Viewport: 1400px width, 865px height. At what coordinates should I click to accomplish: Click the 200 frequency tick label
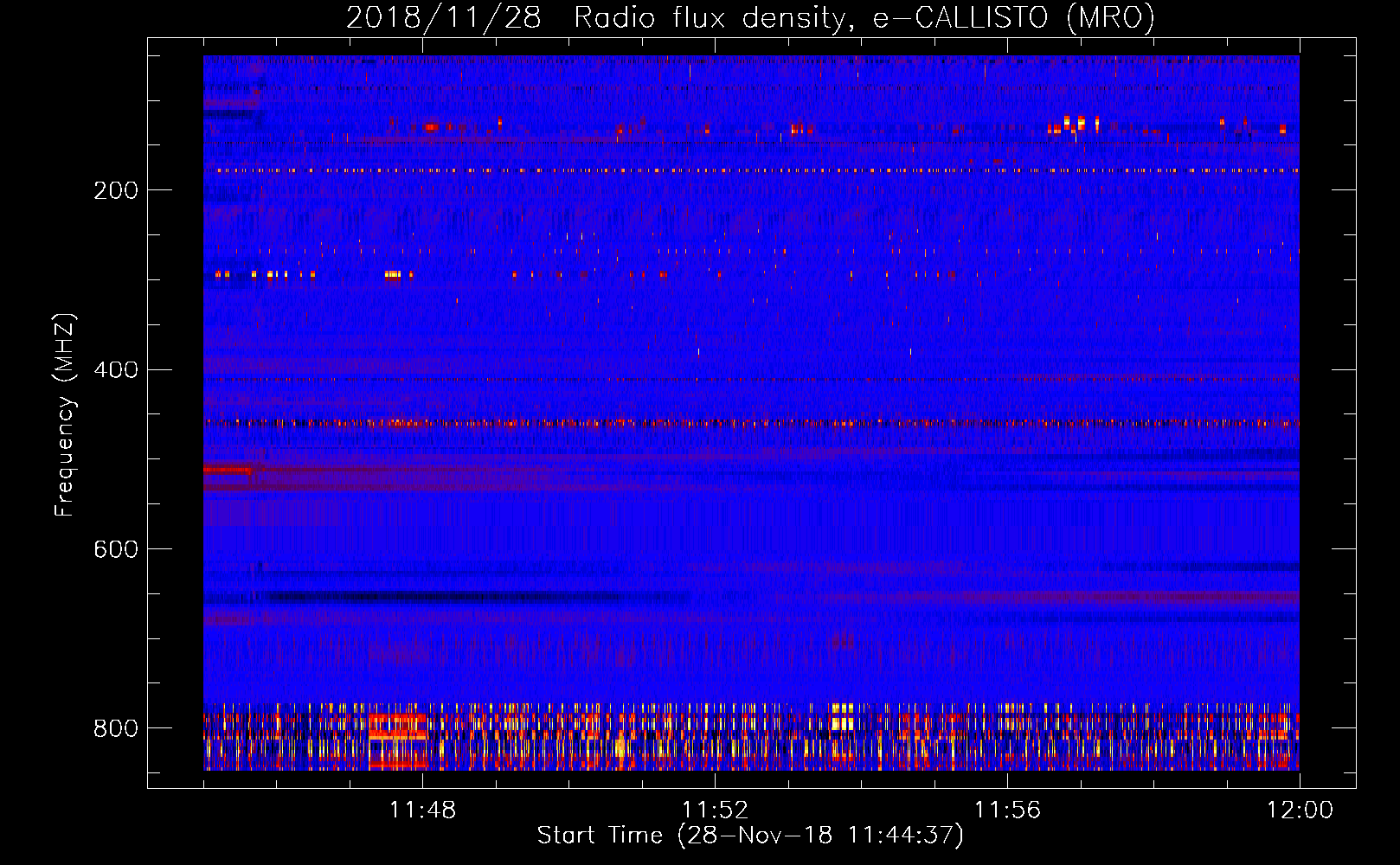(x=116, y=190)
